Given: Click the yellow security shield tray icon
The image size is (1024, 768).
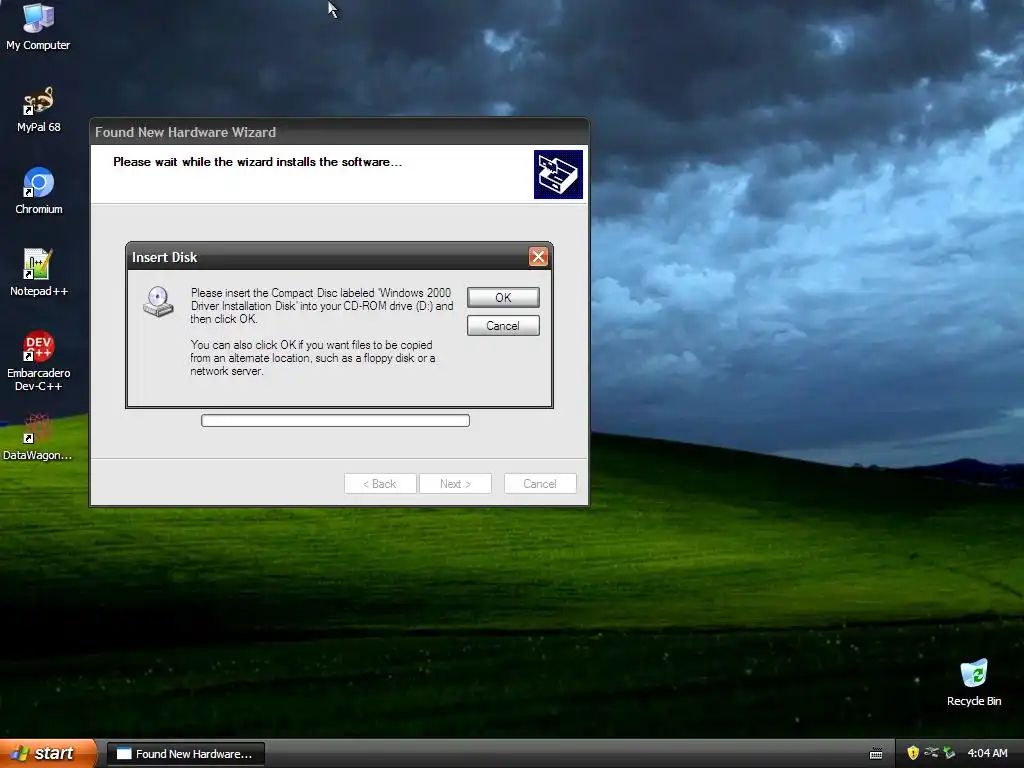Looking at the screenshot, I should pos(913,753).
